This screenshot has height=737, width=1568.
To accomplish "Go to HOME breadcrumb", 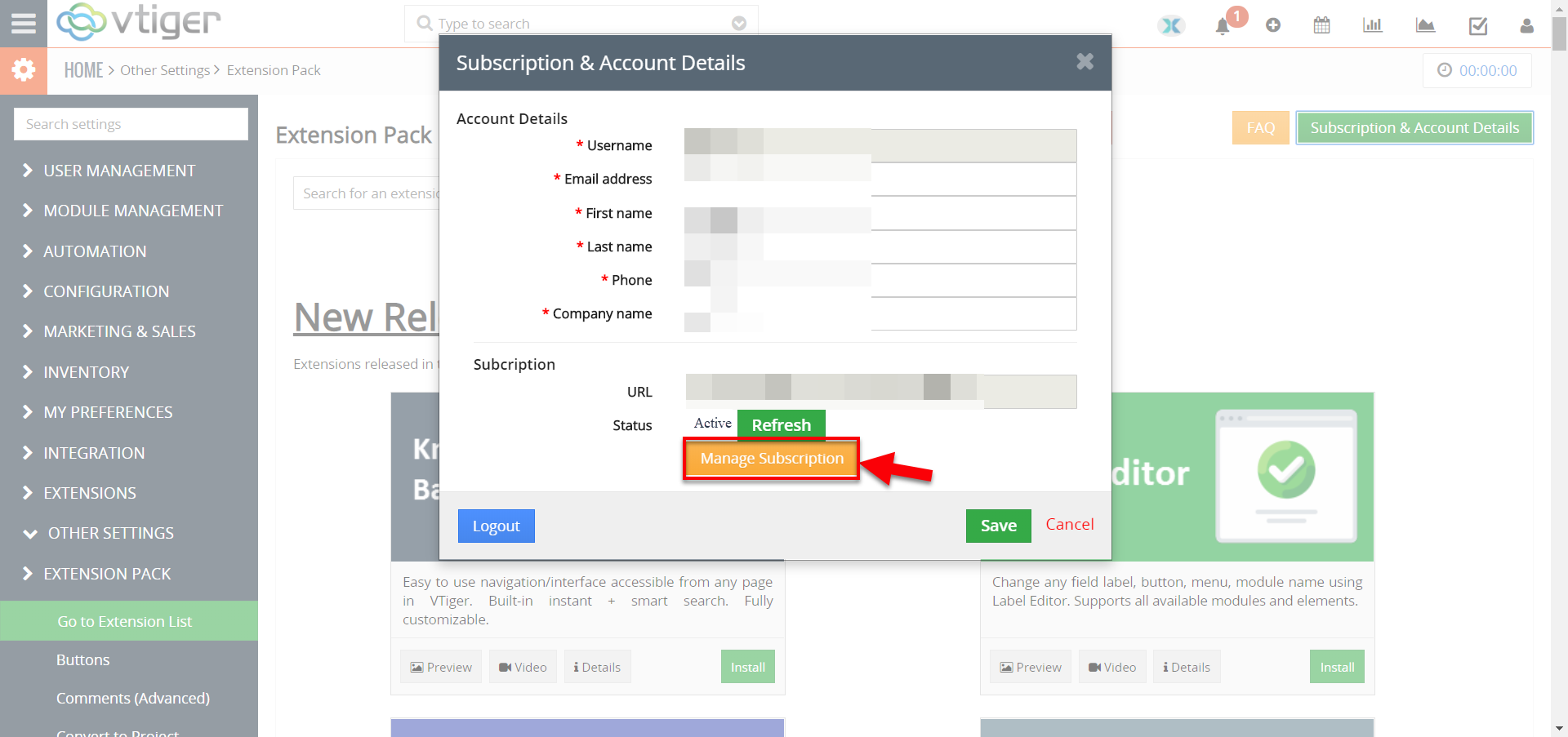I will point(83,70).
